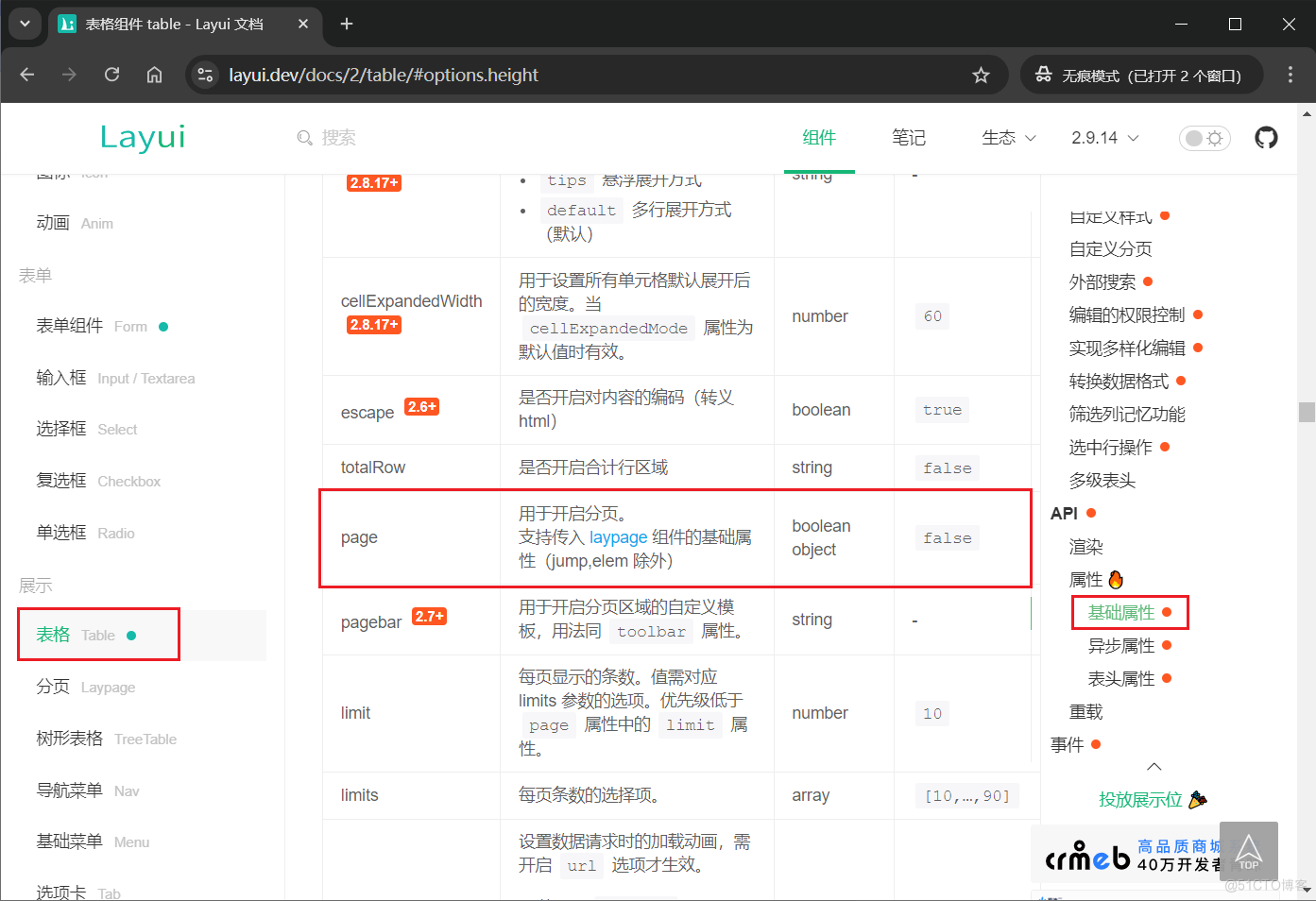1316x901 pixels.
Task: Jump to 实现多样化编辑 section
Action: pos(1127,348)
